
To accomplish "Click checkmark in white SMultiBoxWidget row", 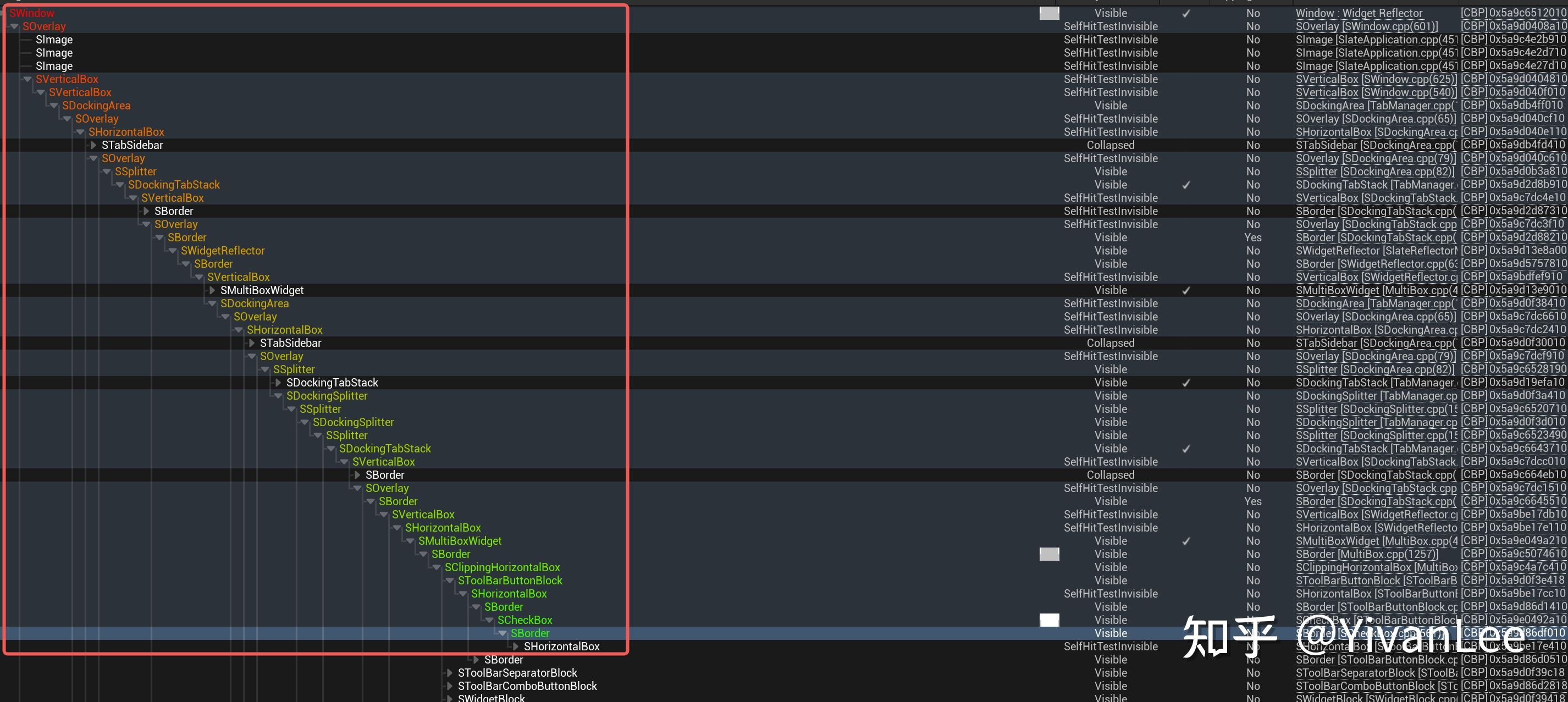I will point(1186,290).
